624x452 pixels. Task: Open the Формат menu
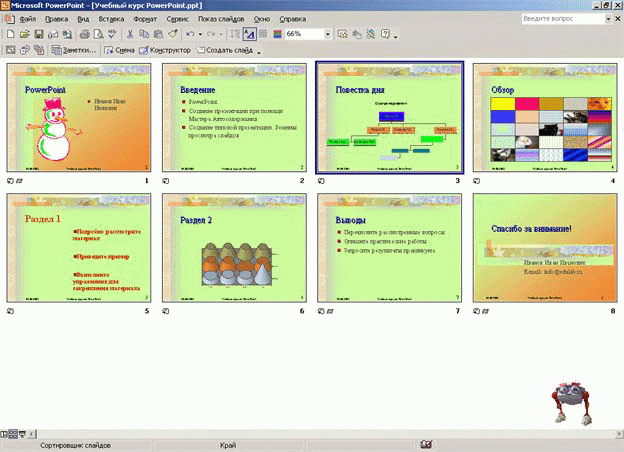pyautogui.click(x=145, y=19)
